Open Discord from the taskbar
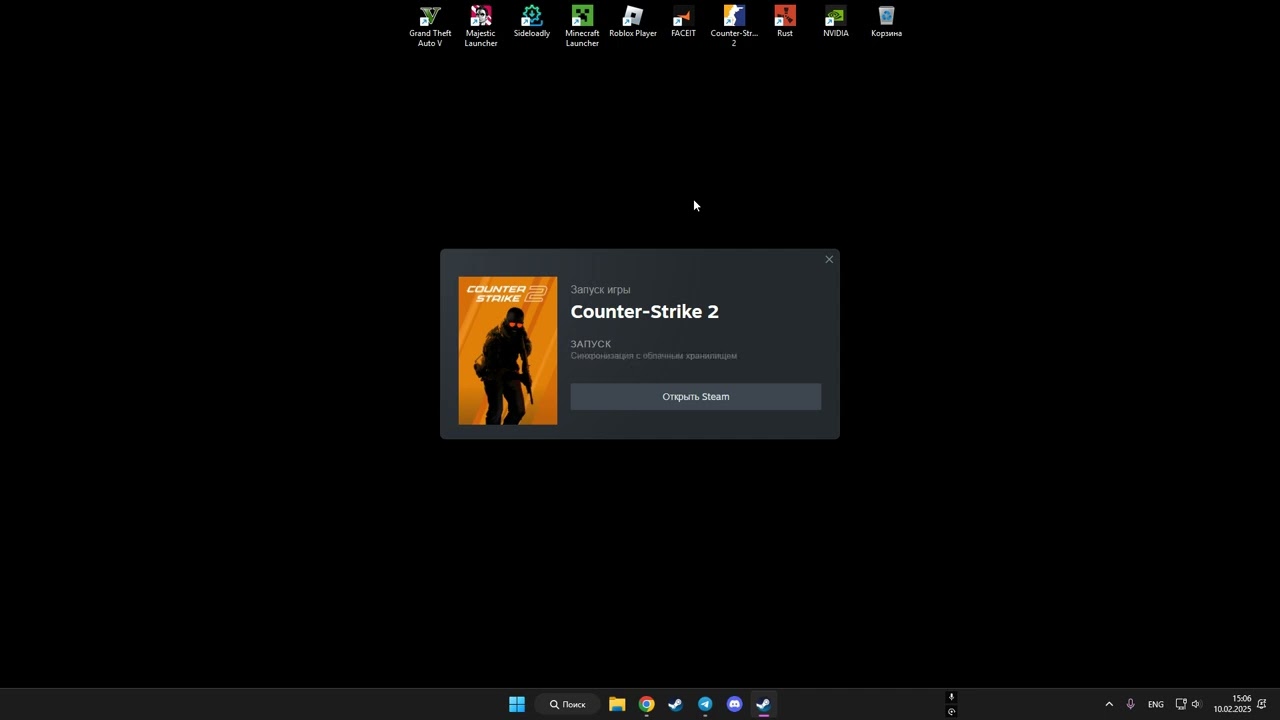This screenshot has height=720, width=1280. click(735, 705)
